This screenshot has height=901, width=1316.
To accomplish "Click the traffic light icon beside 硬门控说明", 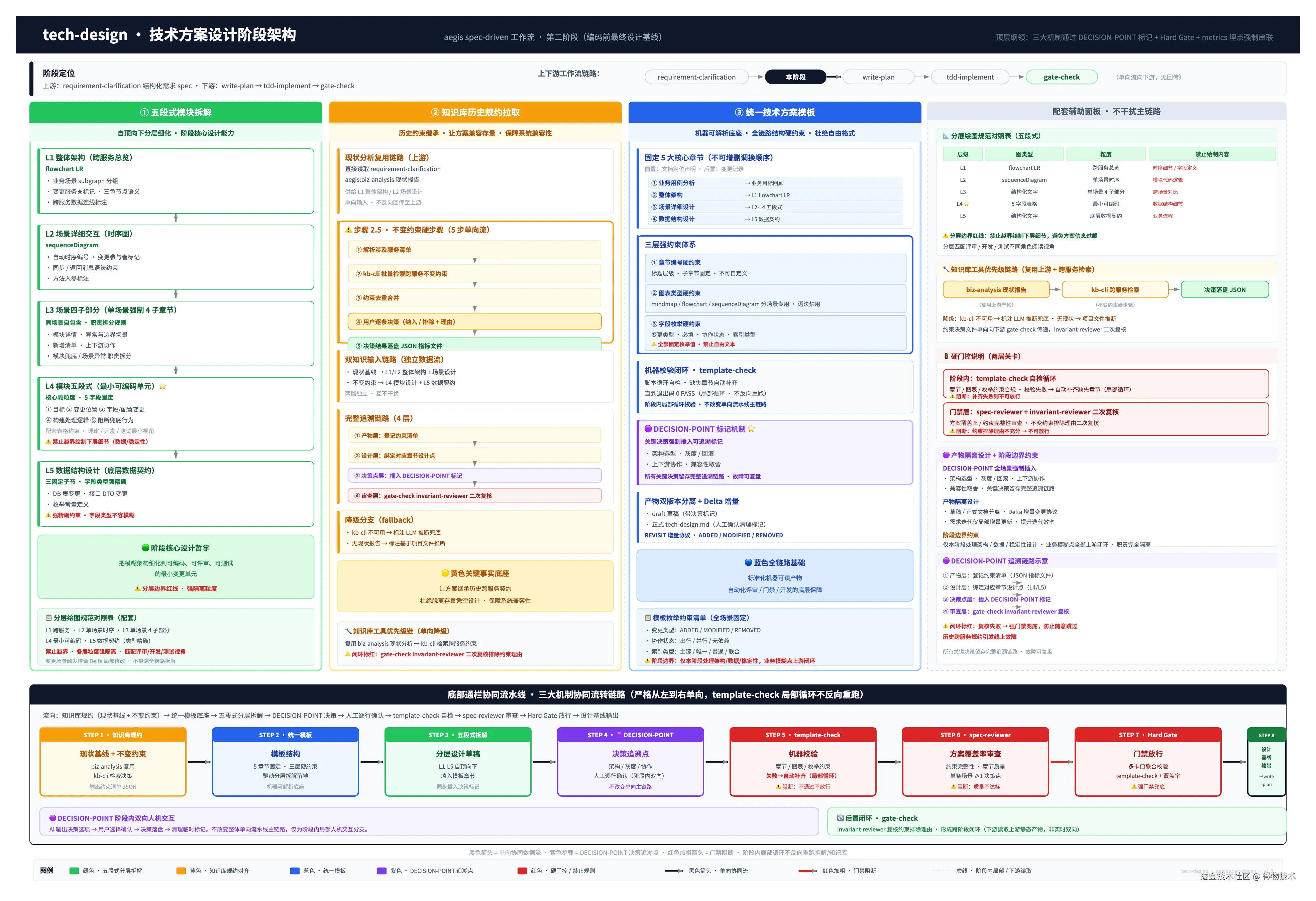I will [946, 357].
